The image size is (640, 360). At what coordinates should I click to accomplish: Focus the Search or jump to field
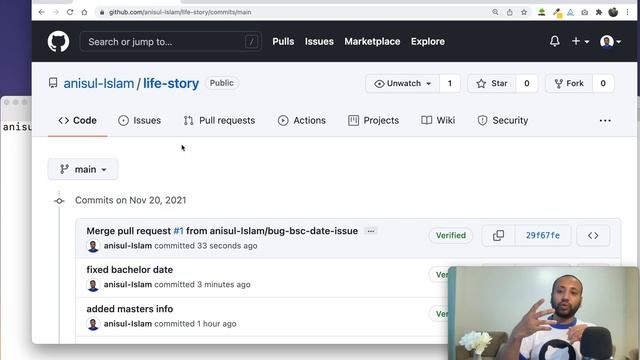[x=171, y=42]
